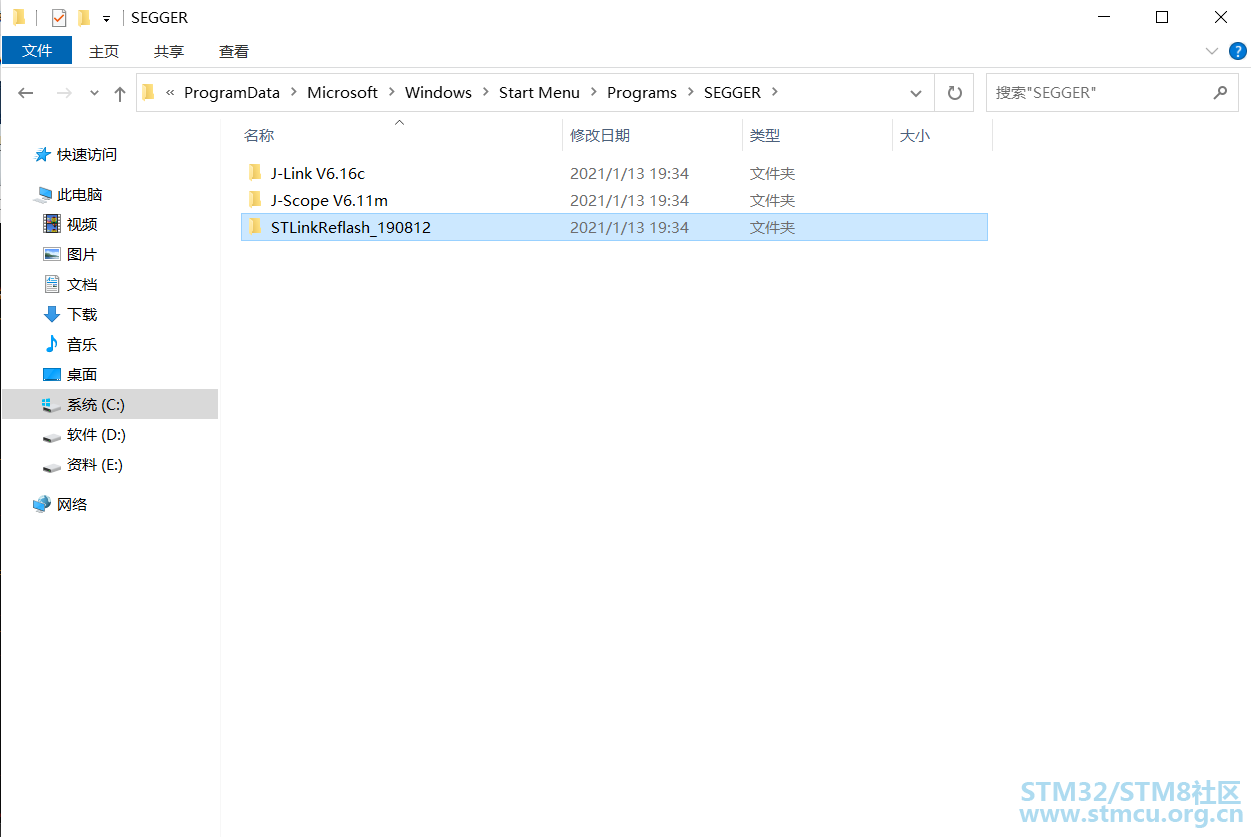Click J-Scope V6.11m folder icon
1252x837 pixels.
tap(255, 199)
